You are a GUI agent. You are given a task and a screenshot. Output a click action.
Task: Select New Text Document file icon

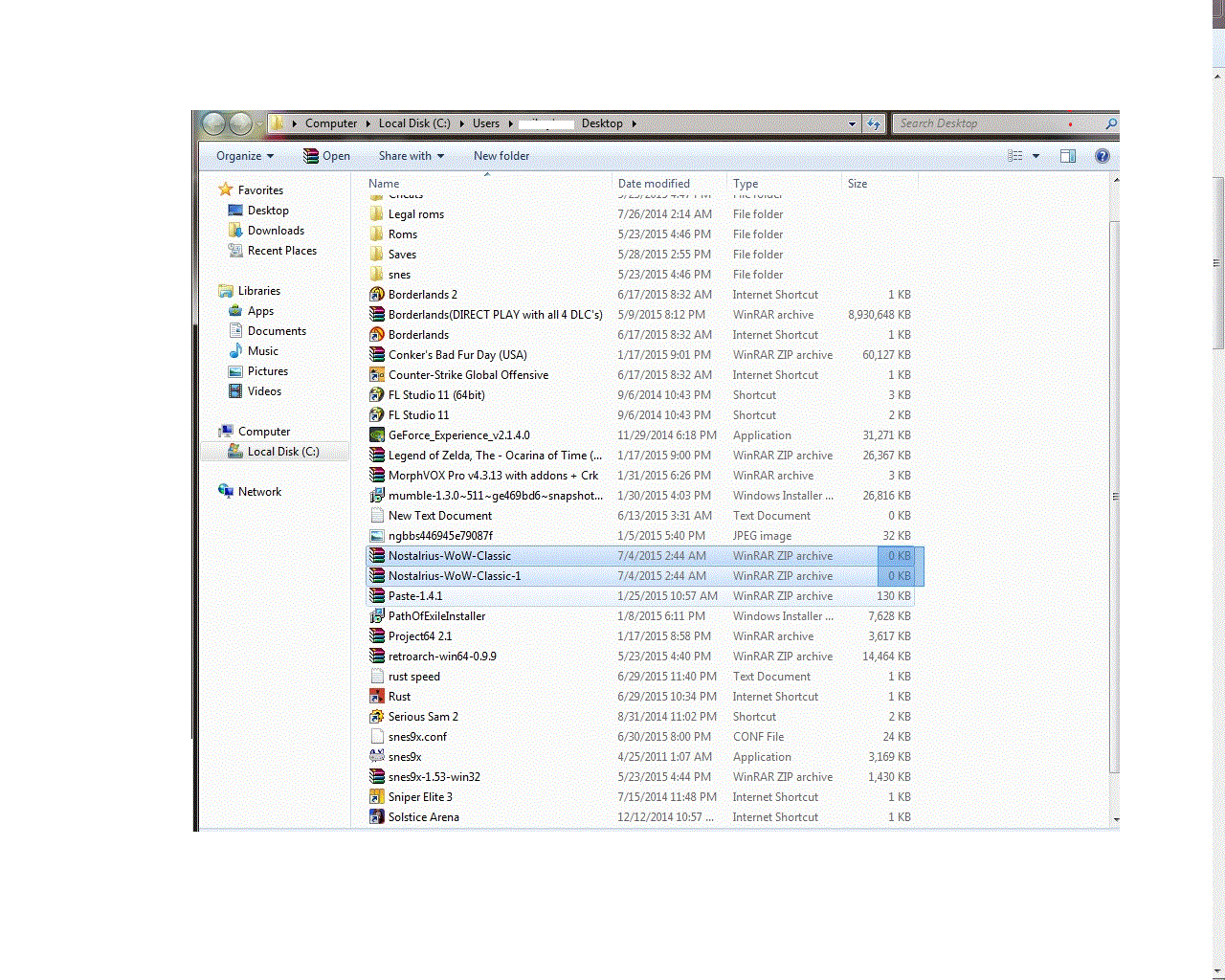(377, 516)
